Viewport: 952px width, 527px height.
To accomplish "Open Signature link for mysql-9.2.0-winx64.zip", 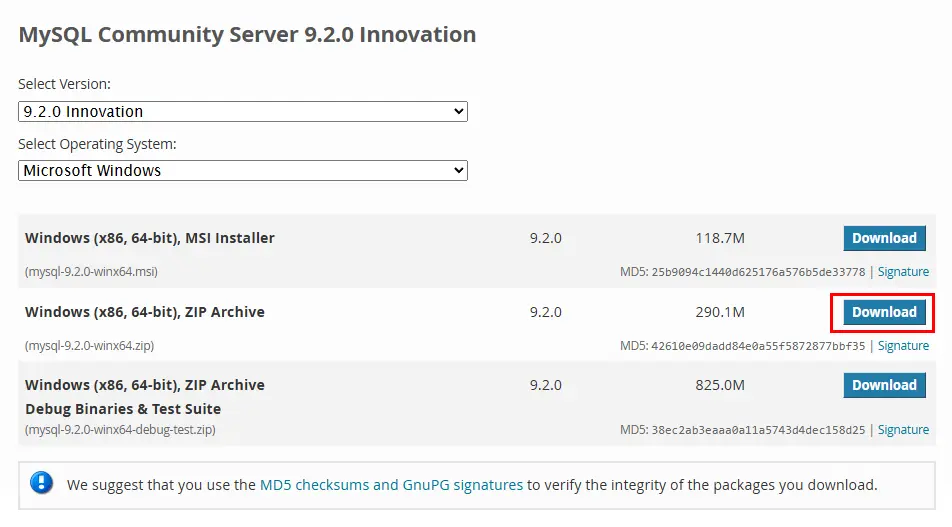I will pos(903,346).
